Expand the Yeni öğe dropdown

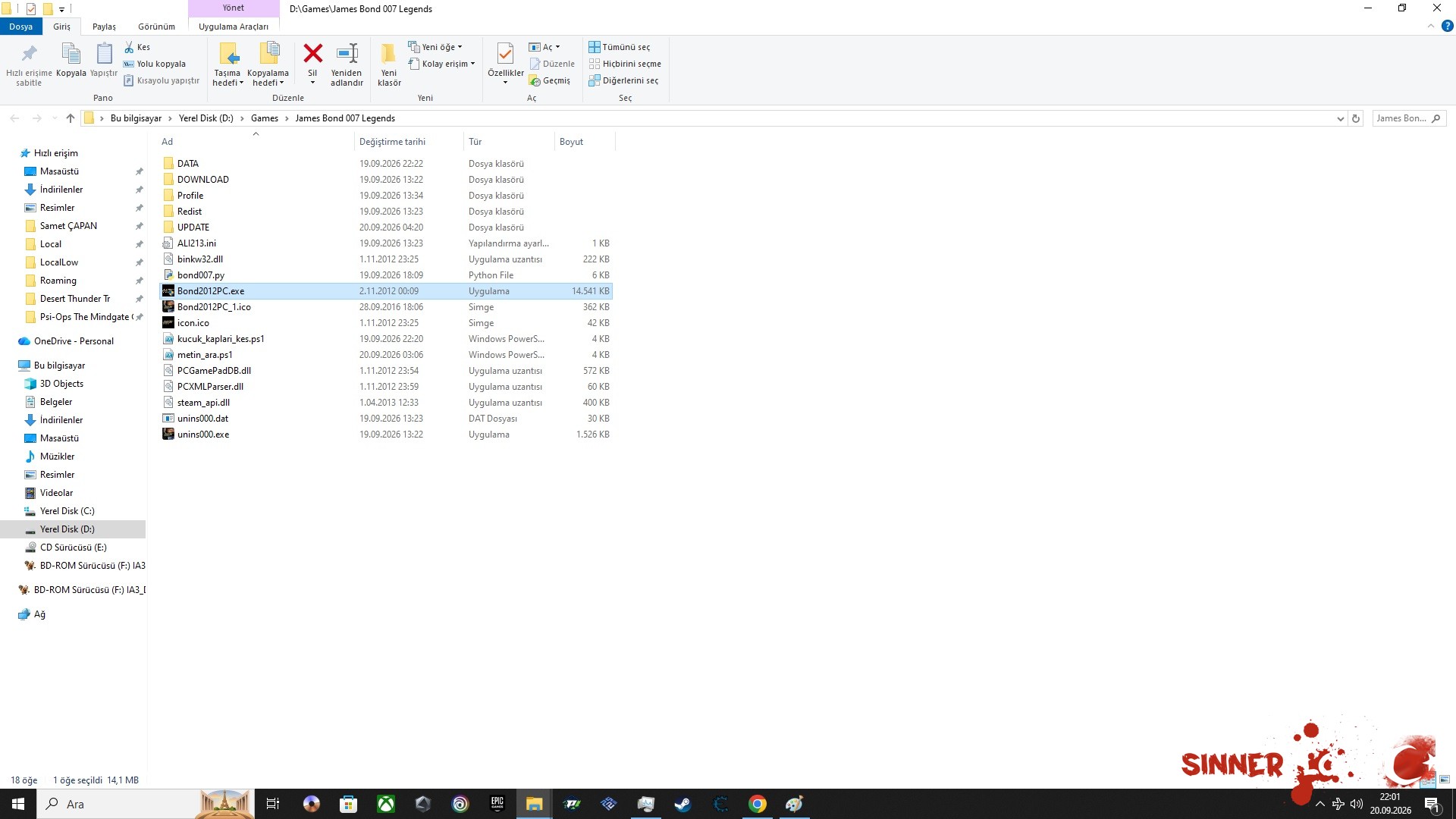[435, 47]
